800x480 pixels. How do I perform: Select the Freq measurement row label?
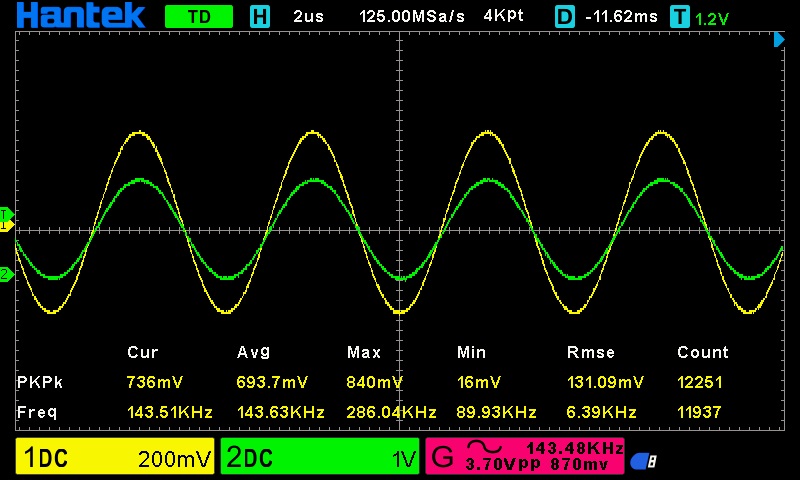35,412
